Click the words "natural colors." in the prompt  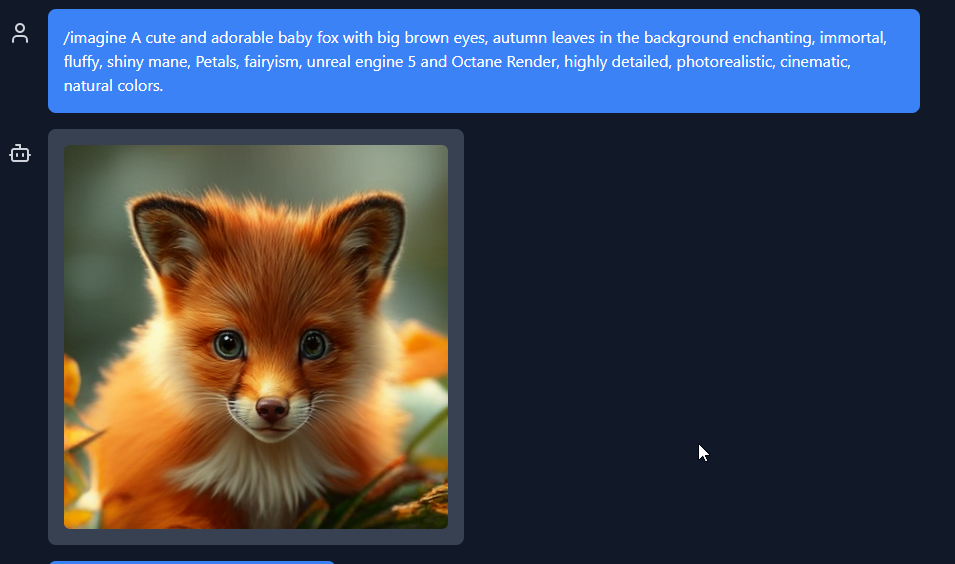pos(113,86)
